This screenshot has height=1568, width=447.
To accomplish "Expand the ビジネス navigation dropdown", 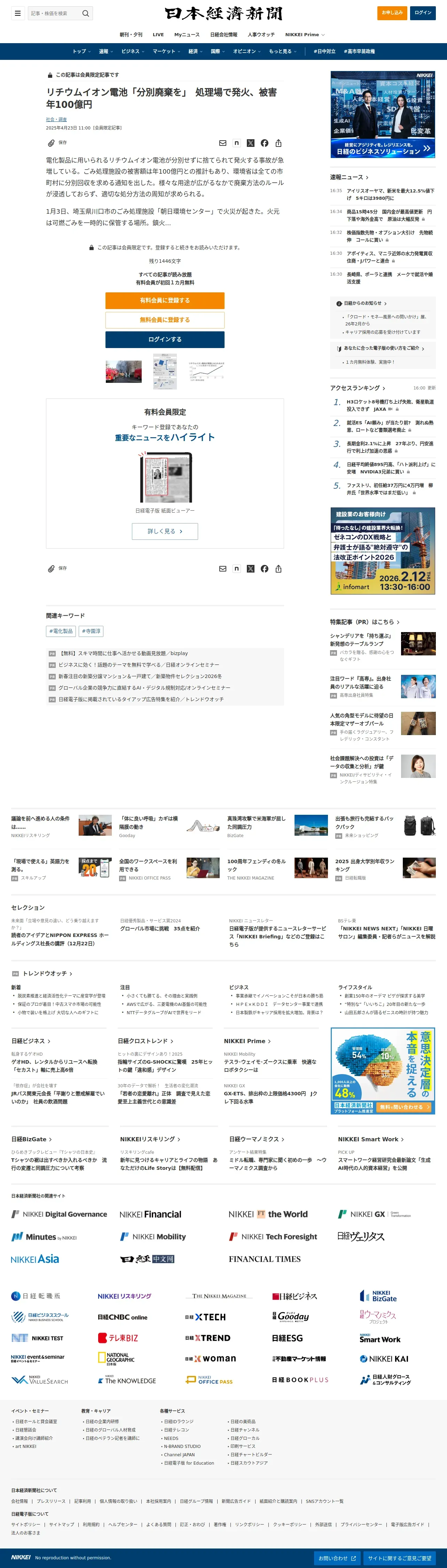I will (133, 51).
